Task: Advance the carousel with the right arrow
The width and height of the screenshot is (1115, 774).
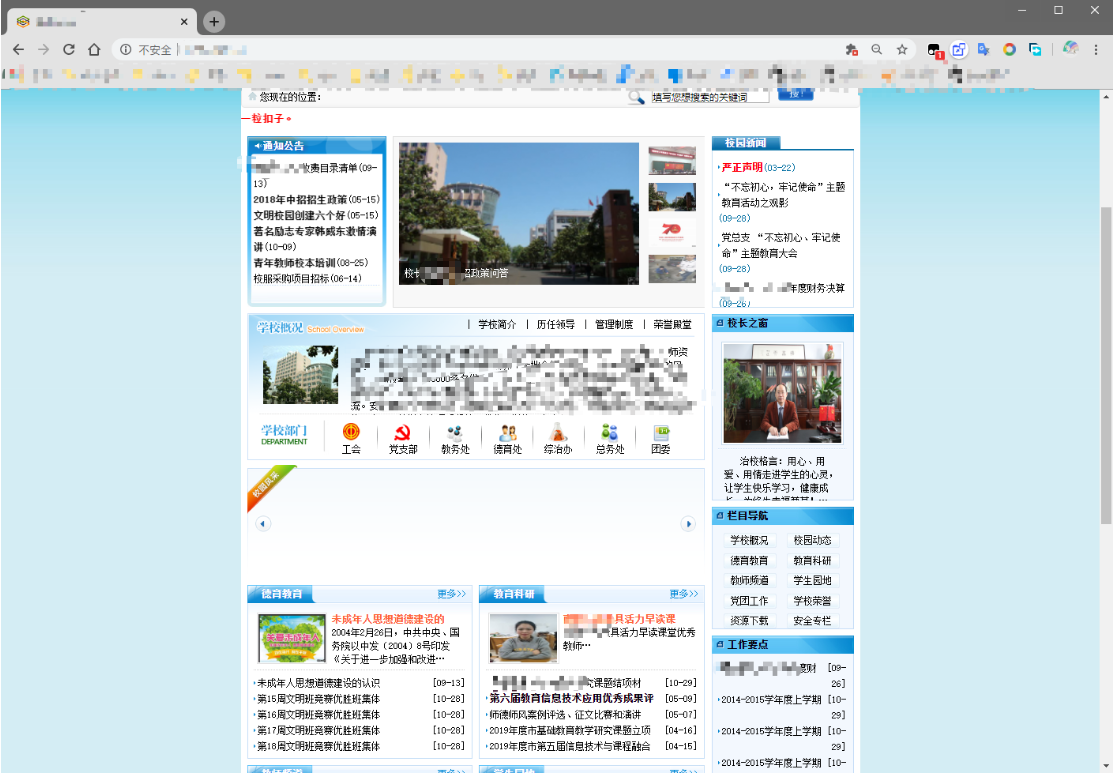Action: click(x=688, y=522)
